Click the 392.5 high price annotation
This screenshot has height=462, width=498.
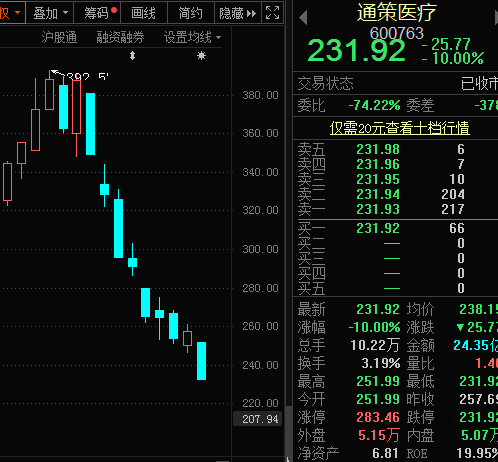(x=87, y=77)
